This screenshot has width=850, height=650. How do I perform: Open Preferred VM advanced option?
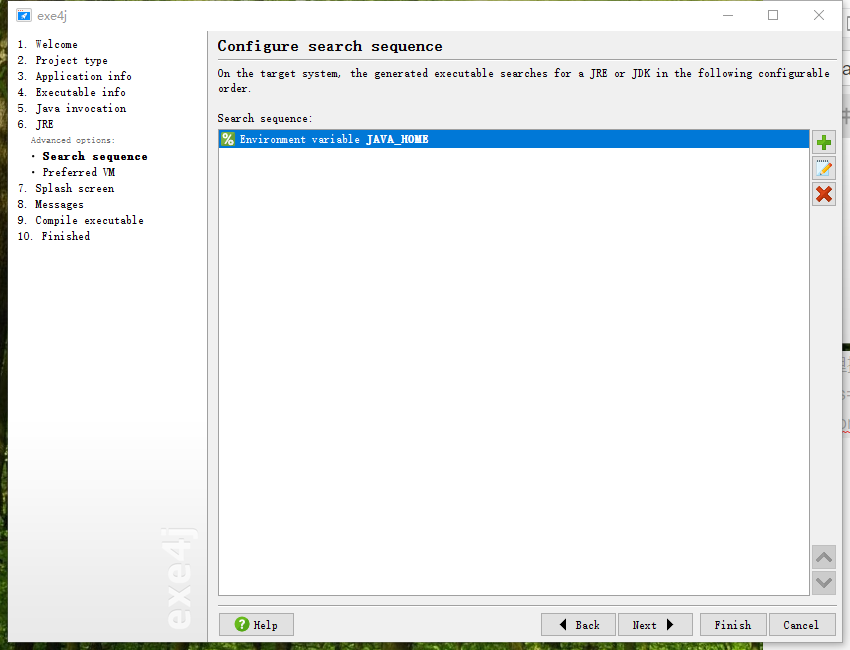click(x=79, y=172)
